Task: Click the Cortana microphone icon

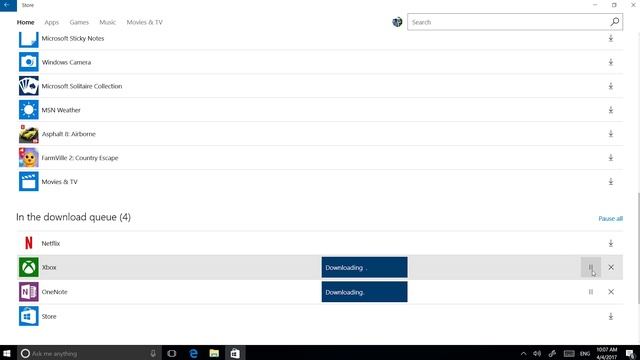Action: 153,353
